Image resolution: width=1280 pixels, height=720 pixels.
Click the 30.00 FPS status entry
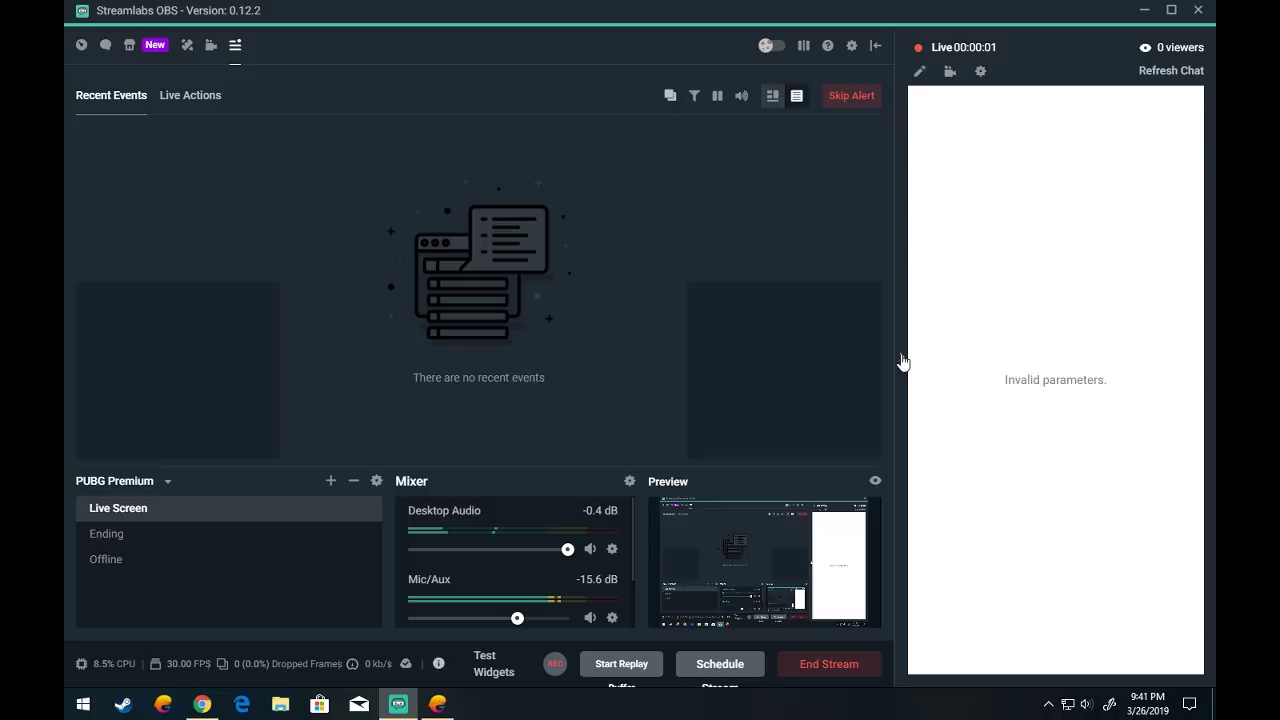[x=180, y=664]
